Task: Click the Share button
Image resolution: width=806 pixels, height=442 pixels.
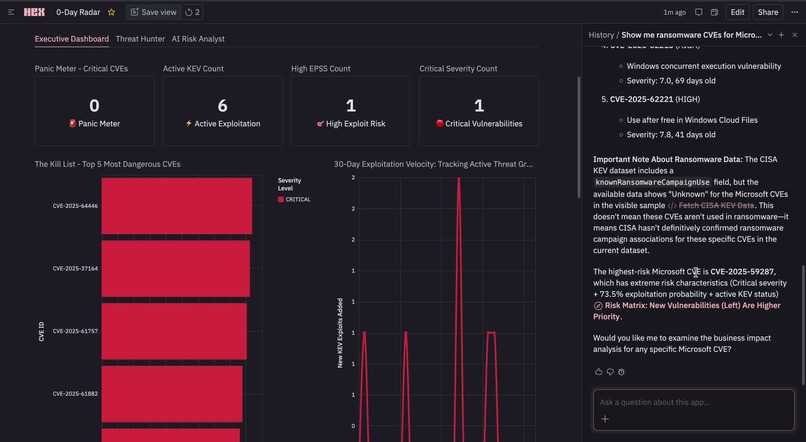Action: point(767,12)
